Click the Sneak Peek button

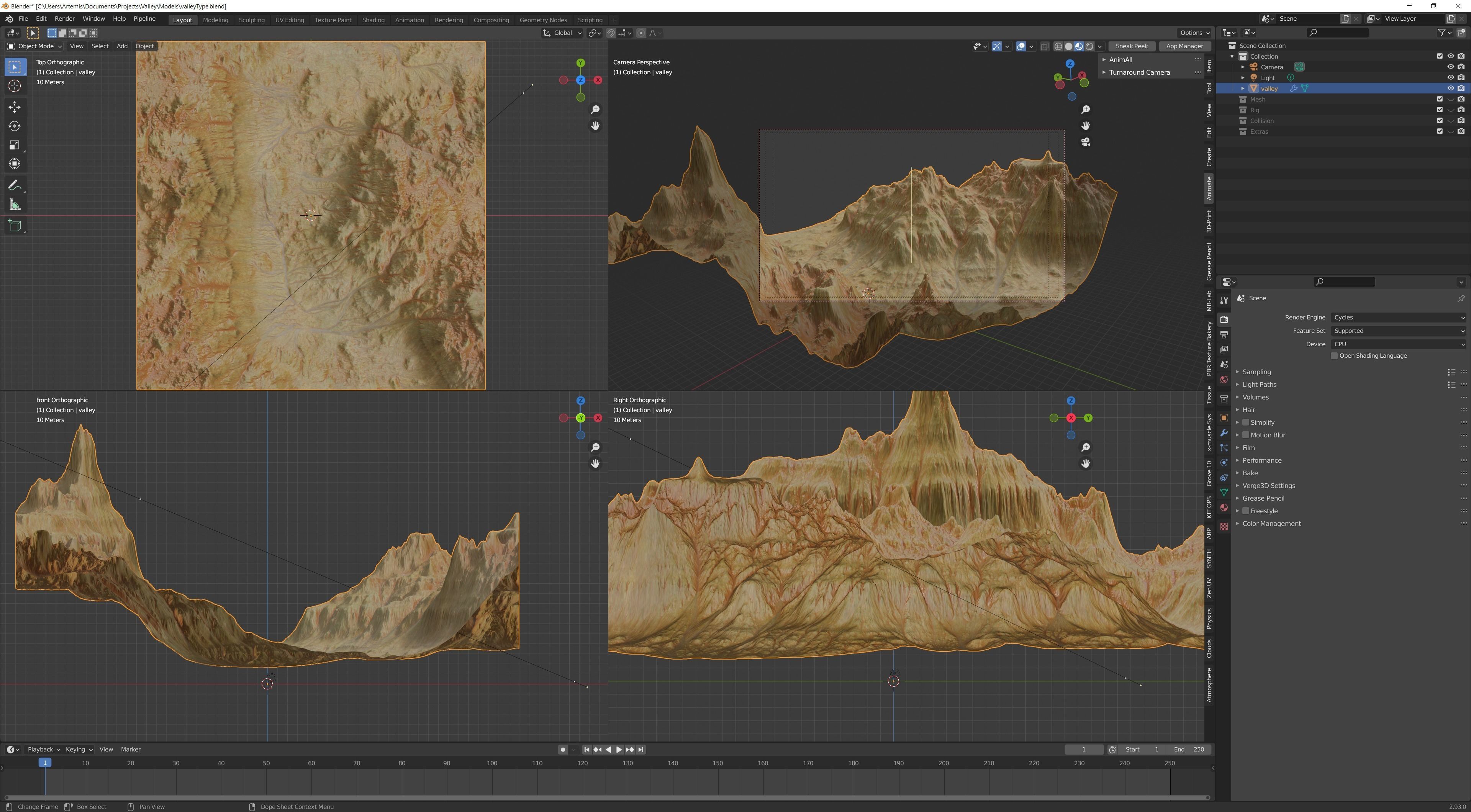coord(1131,46)
